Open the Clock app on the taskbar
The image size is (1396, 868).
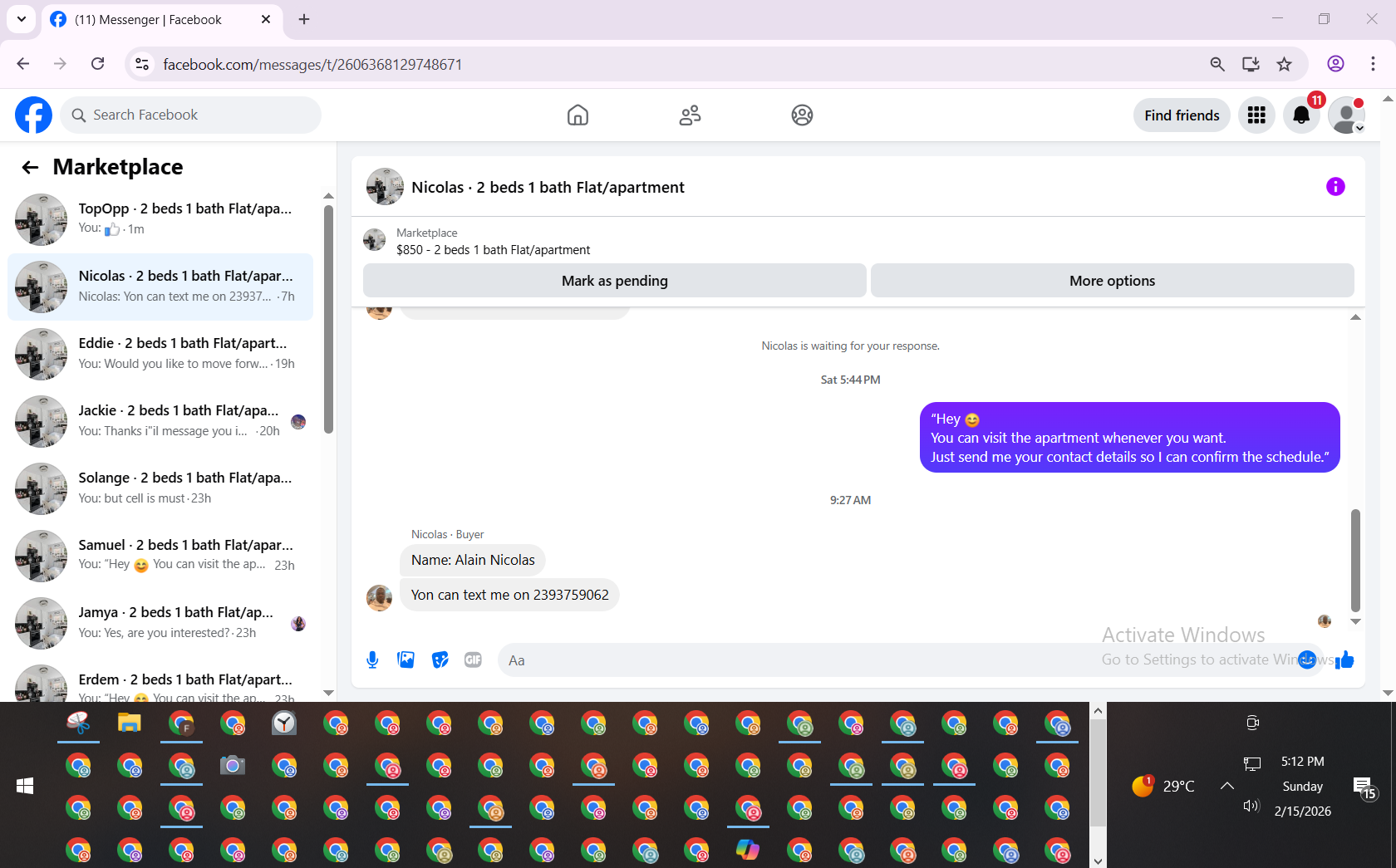(284, 723)
